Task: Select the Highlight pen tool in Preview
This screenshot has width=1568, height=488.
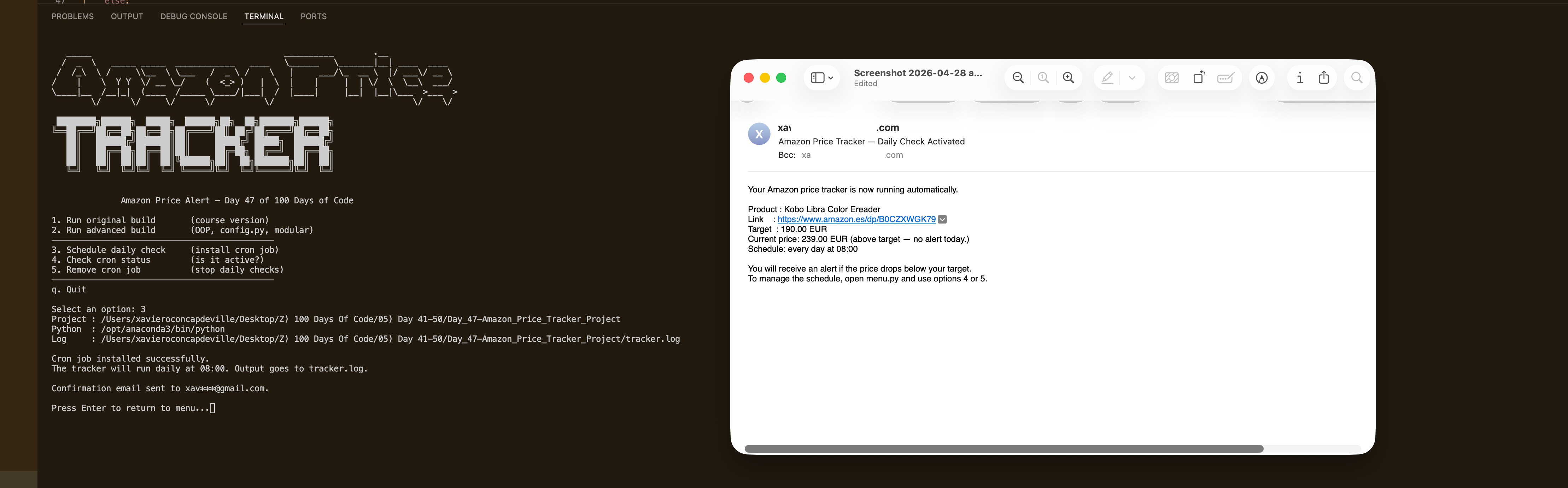Action: [1107, 78]
